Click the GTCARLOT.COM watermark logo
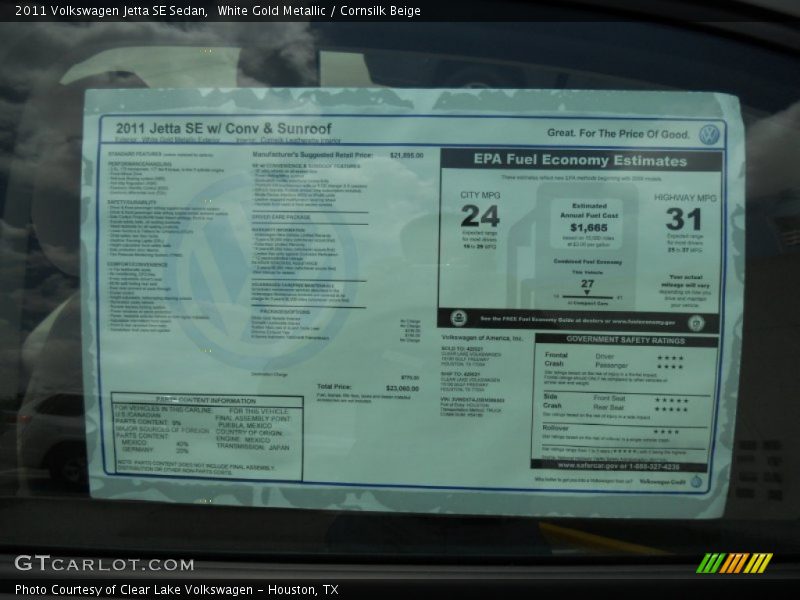The image size is (800, 600). (104, 564)
